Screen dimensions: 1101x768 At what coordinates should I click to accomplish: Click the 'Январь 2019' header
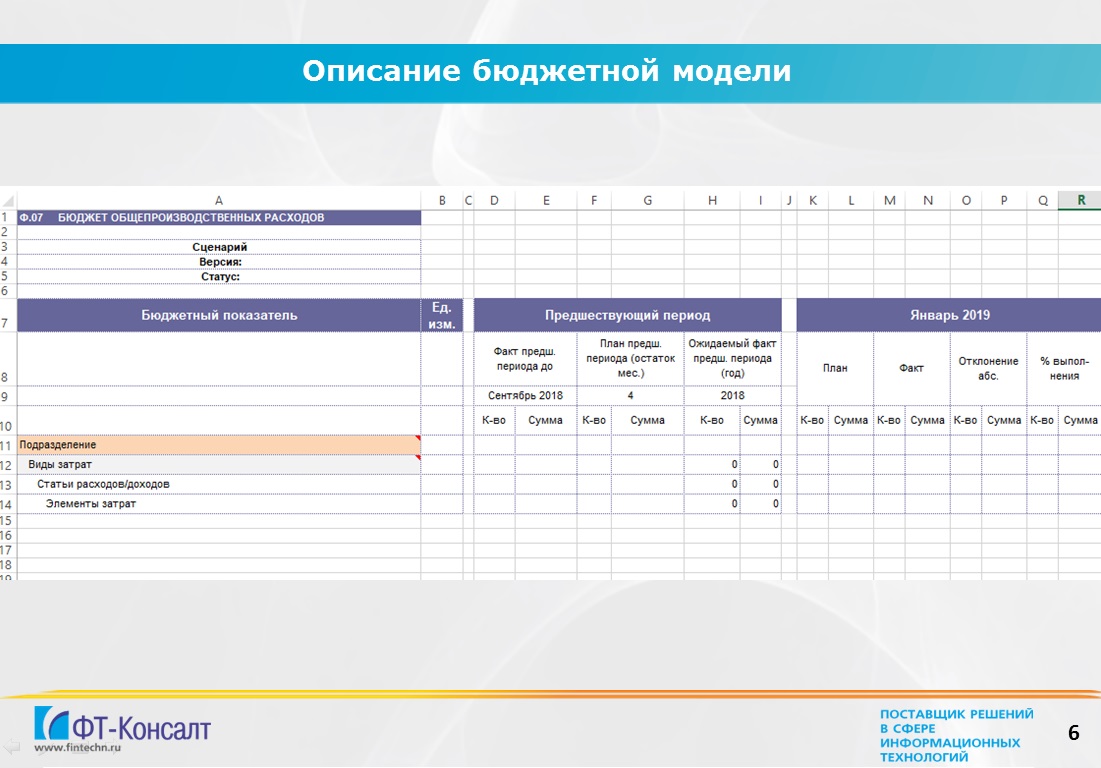[x=949, y=315]
